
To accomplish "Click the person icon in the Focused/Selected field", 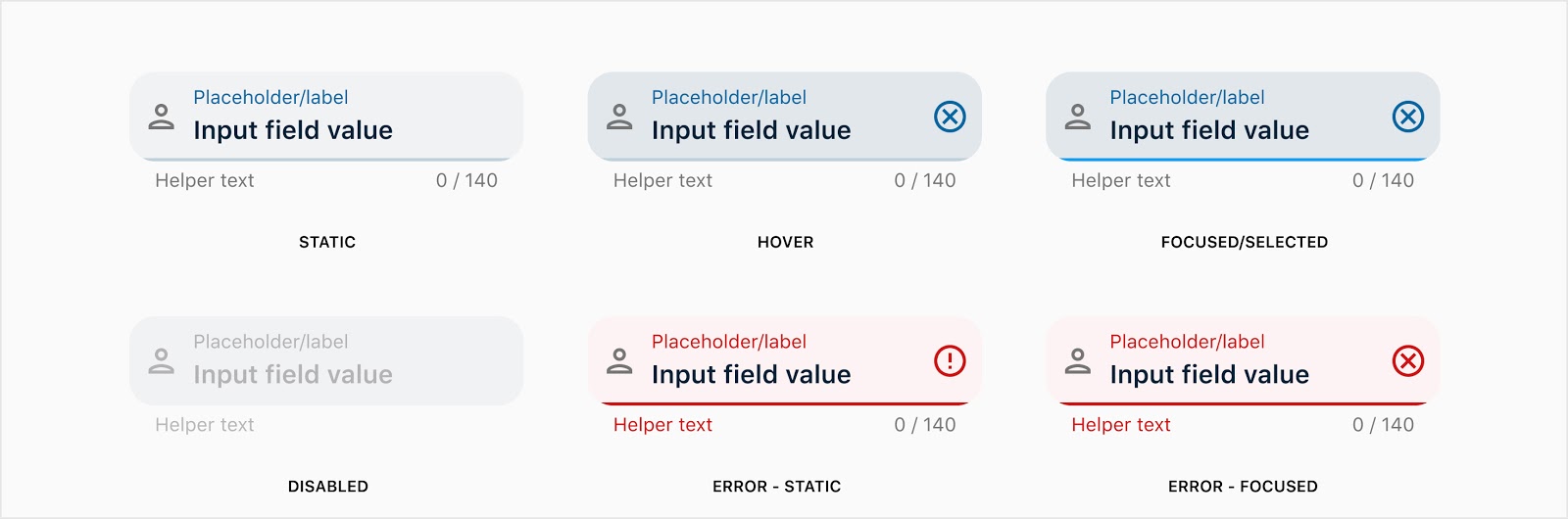I will pos(1078,117).
